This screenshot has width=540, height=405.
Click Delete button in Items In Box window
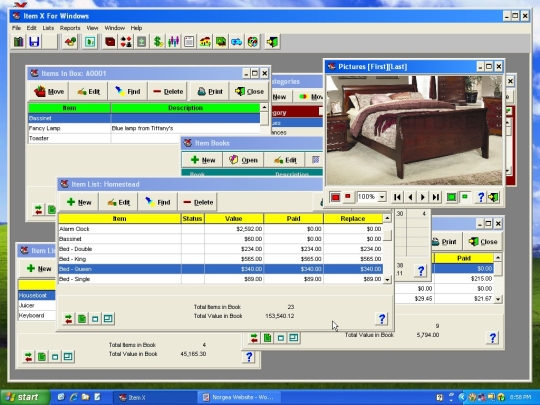(168, 91)
